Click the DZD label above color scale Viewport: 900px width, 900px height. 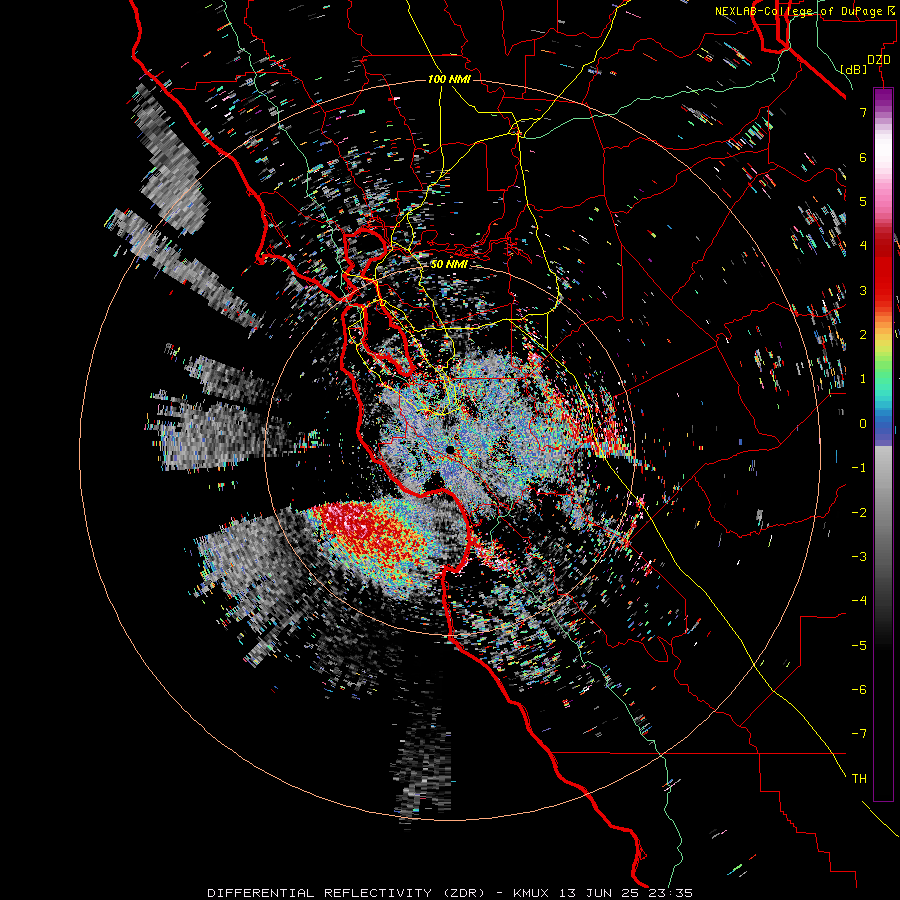coord(879,60)
